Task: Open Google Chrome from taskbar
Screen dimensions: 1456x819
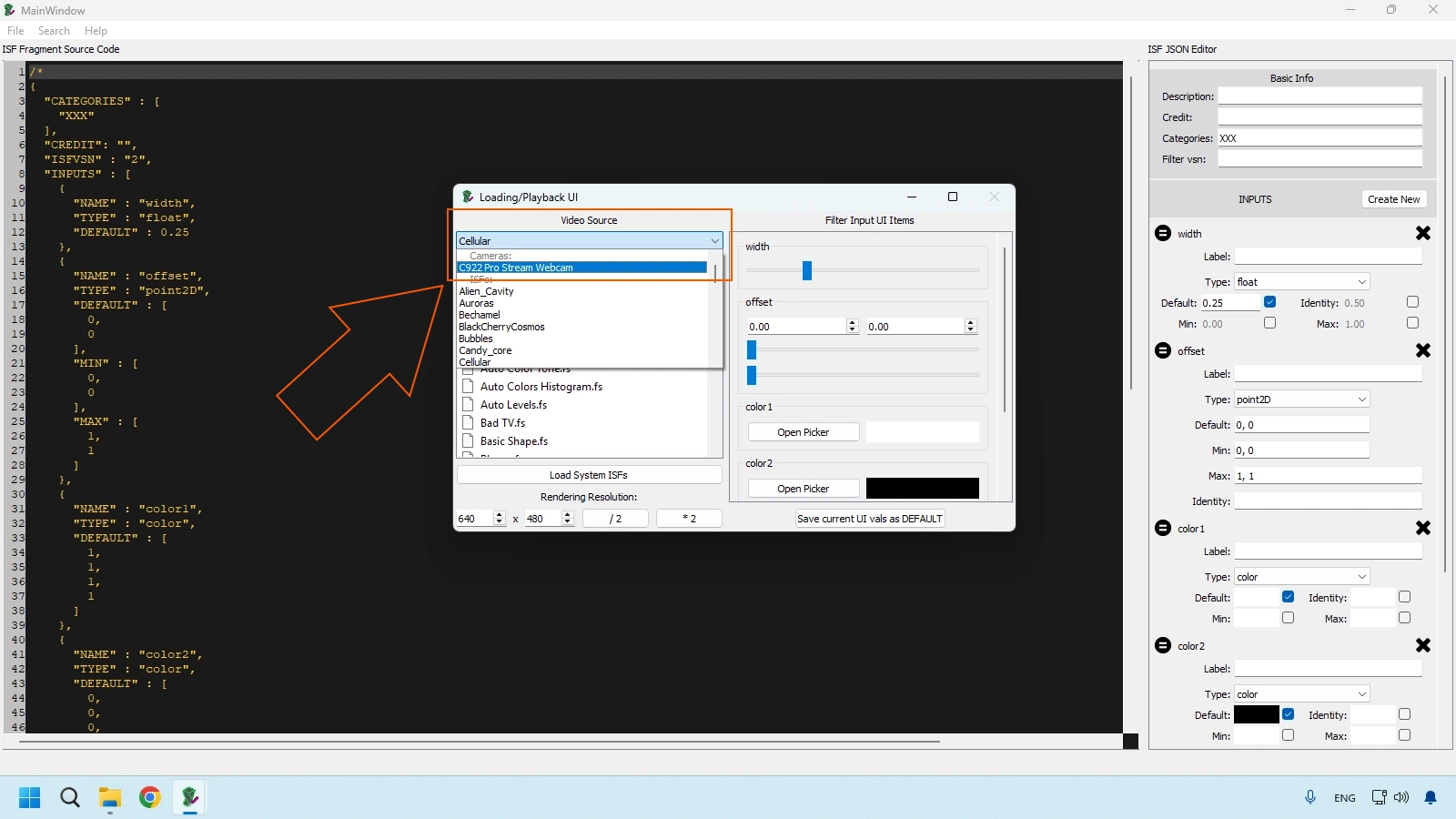Action: tap(150, 797)
